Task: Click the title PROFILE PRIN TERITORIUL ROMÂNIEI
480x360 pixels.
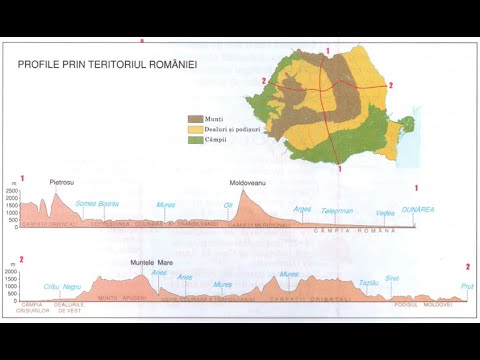Action: (x=107, y=64)
